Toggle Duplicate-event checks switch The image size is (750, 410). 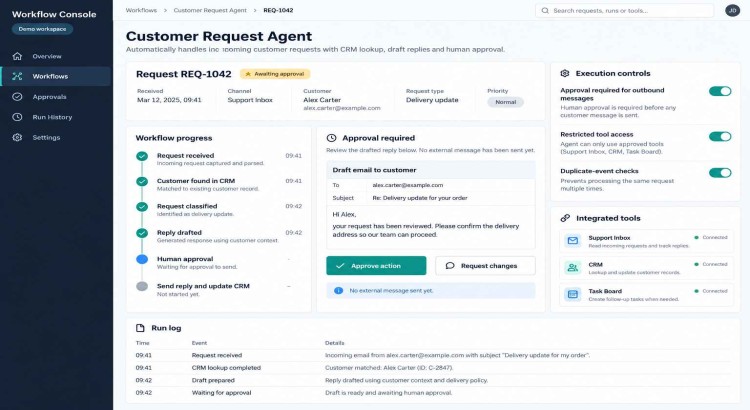[x=720, y=173]
